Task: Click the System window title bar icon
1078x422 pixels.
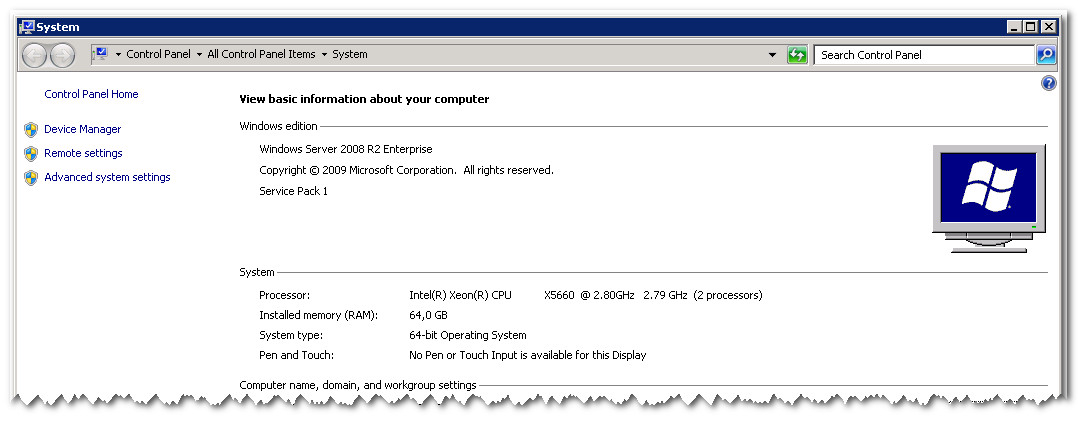Action: click(27, 27)
